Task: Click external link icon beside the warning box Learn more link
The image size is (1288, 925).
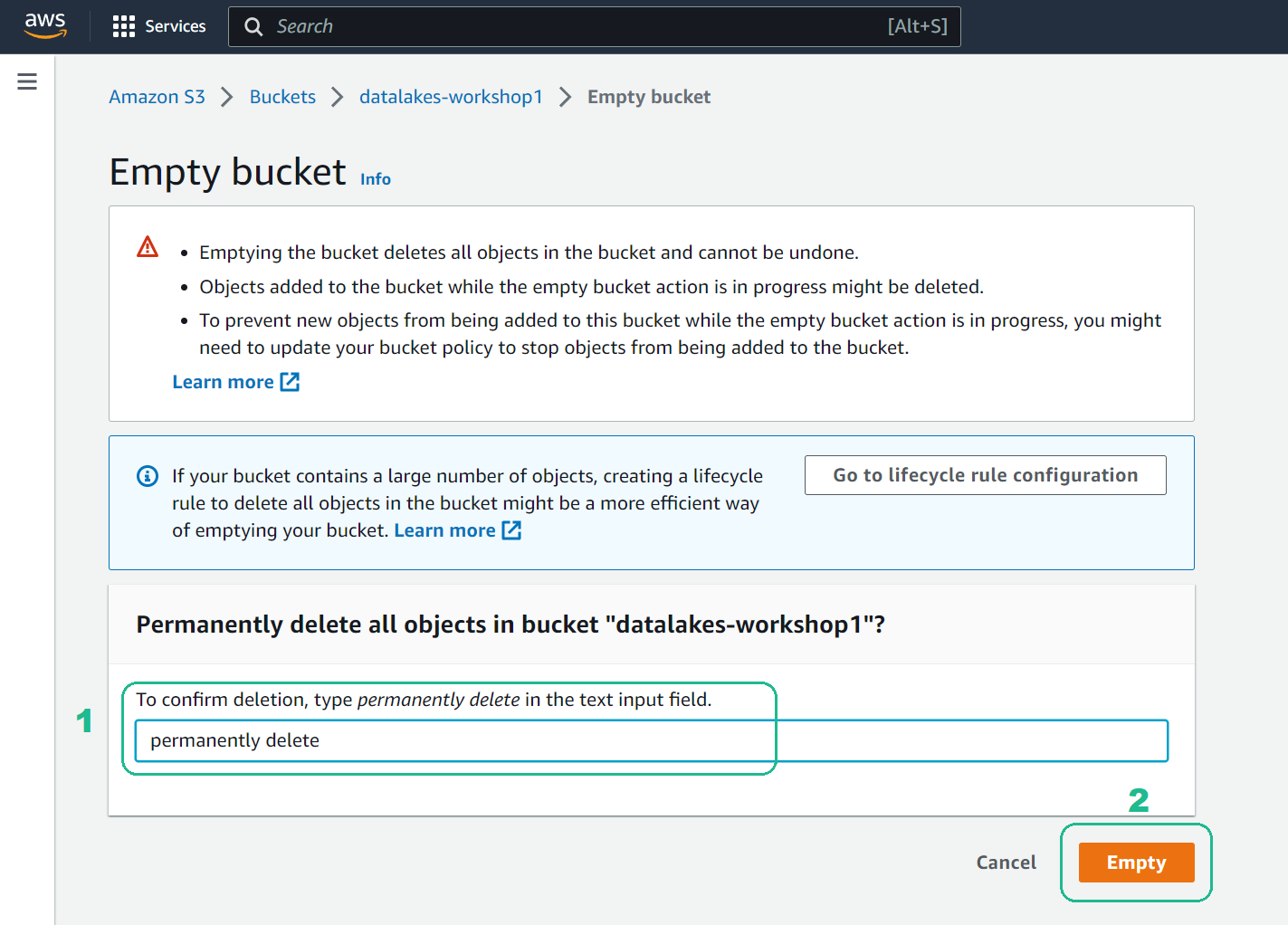Action: point(290,382)
